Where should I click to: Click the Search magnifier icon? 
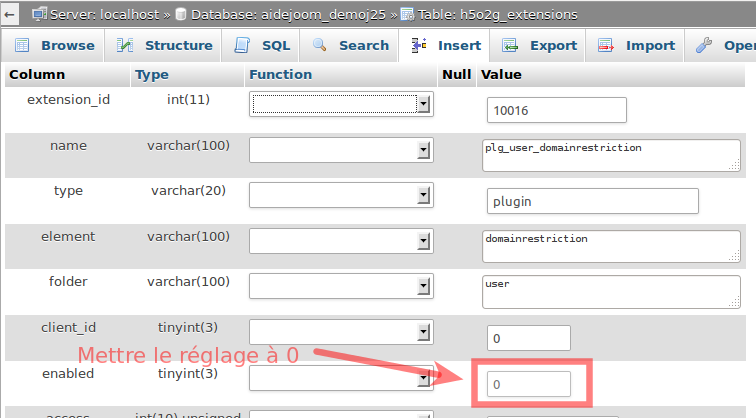320,45
